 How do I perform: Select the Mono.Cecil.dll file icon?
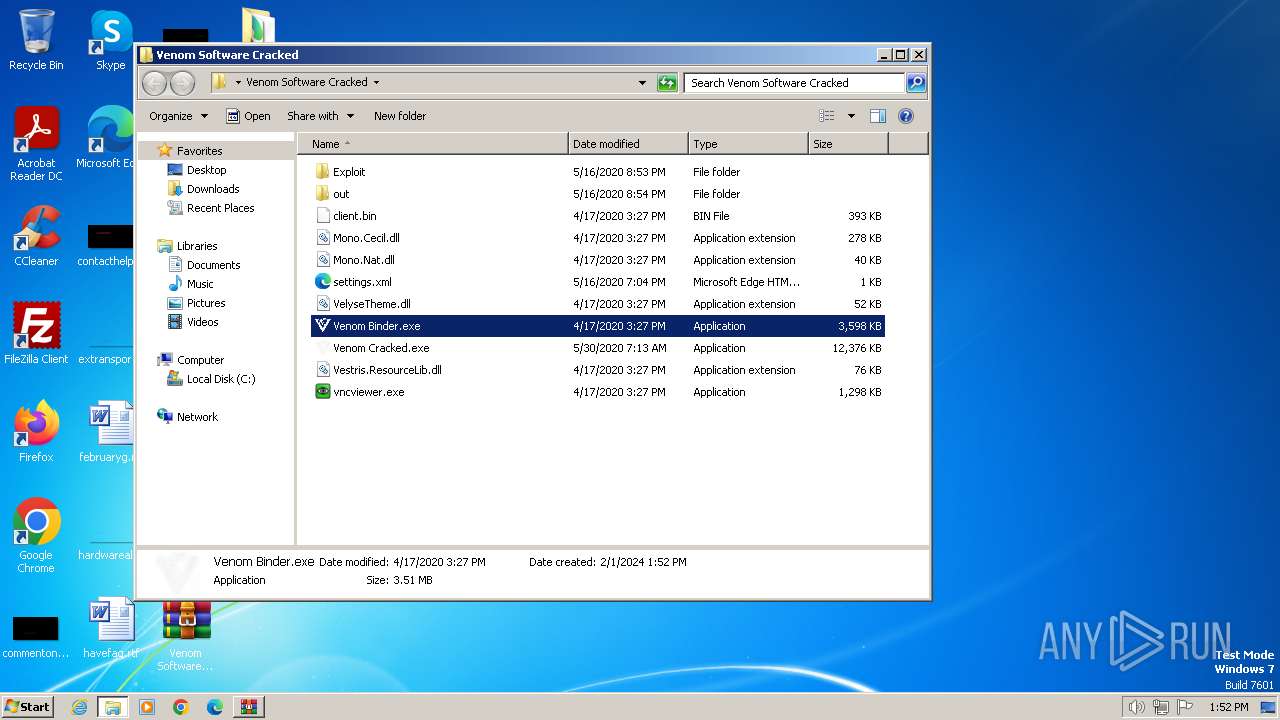[322, 237]
